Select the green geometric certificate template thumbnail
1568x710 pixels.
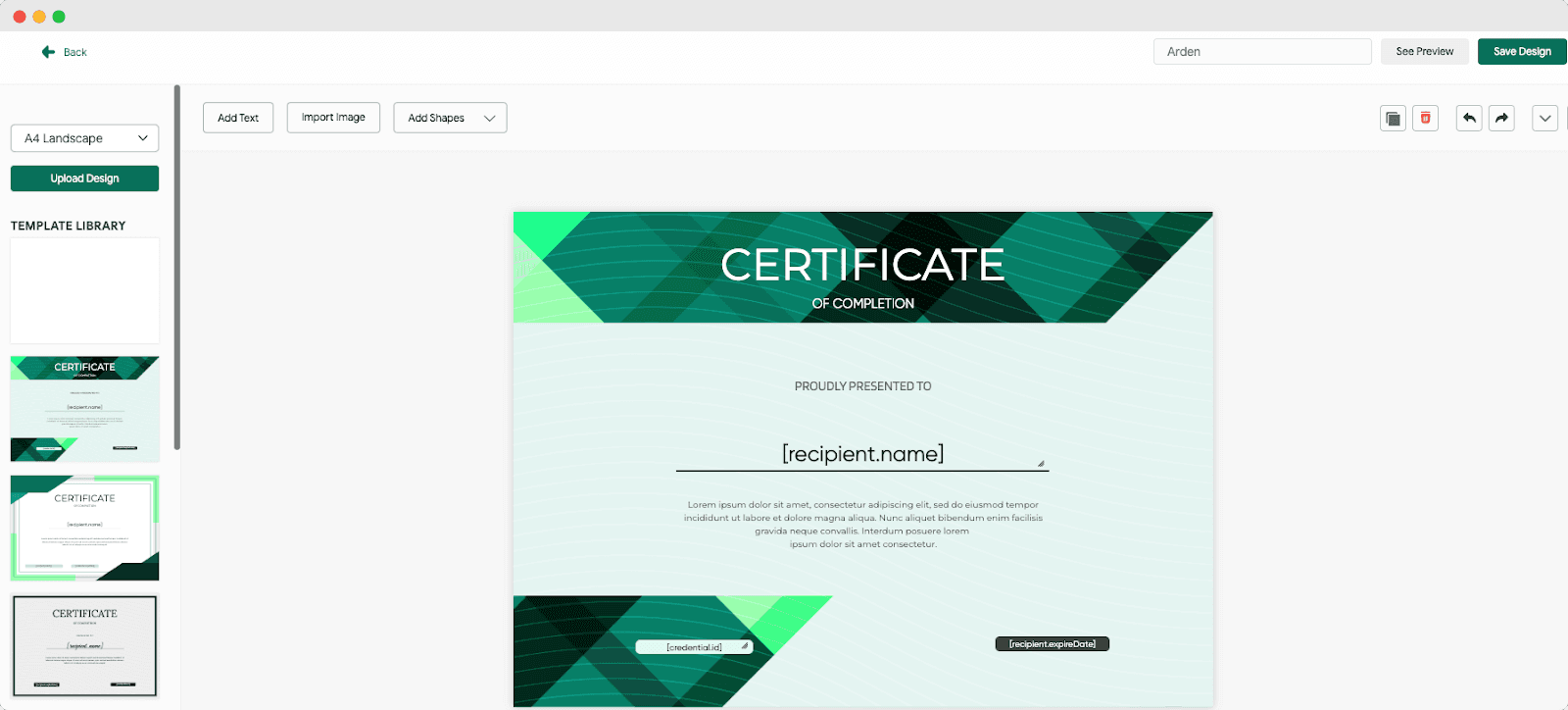[85, 409]
